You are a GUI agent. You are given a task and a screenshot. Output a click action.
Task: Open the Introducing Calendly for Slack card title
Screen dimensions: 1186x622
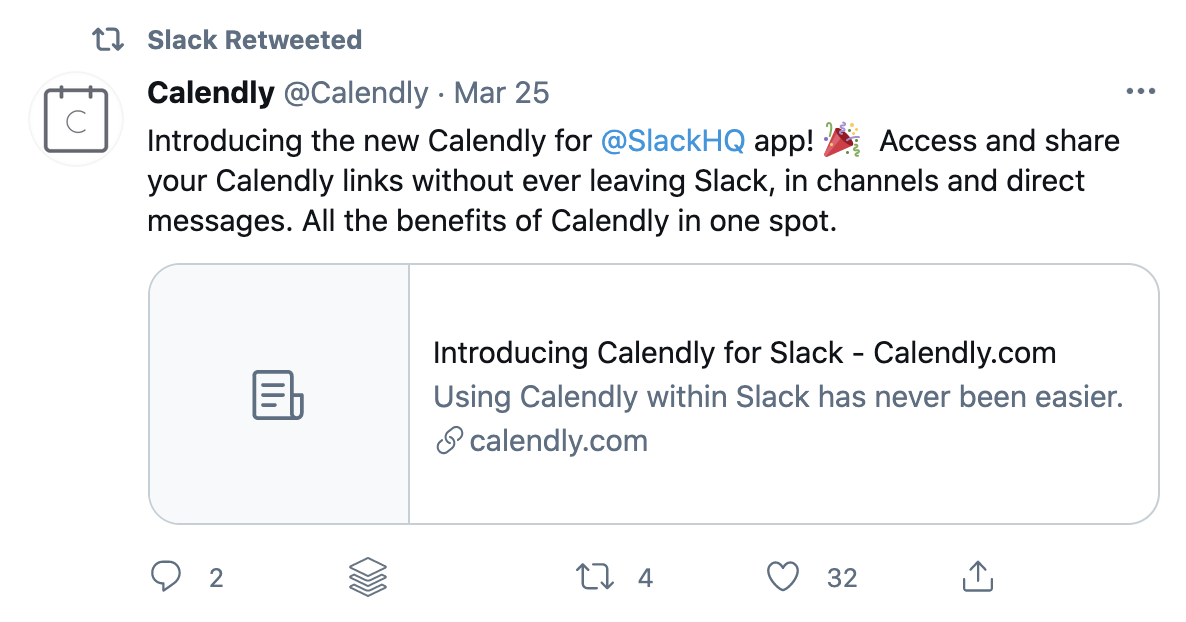tap(744, 353)
